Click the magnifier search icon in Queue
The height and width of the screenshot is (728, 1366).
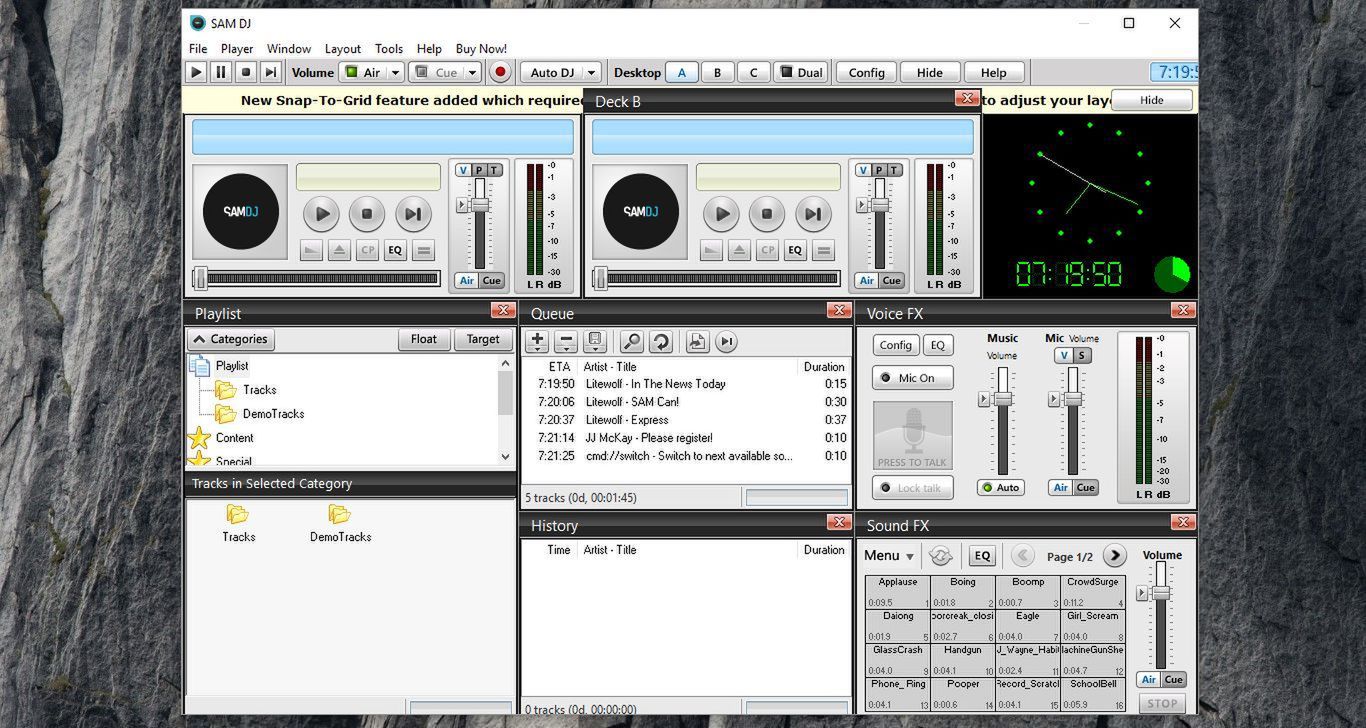click(631, 342)
